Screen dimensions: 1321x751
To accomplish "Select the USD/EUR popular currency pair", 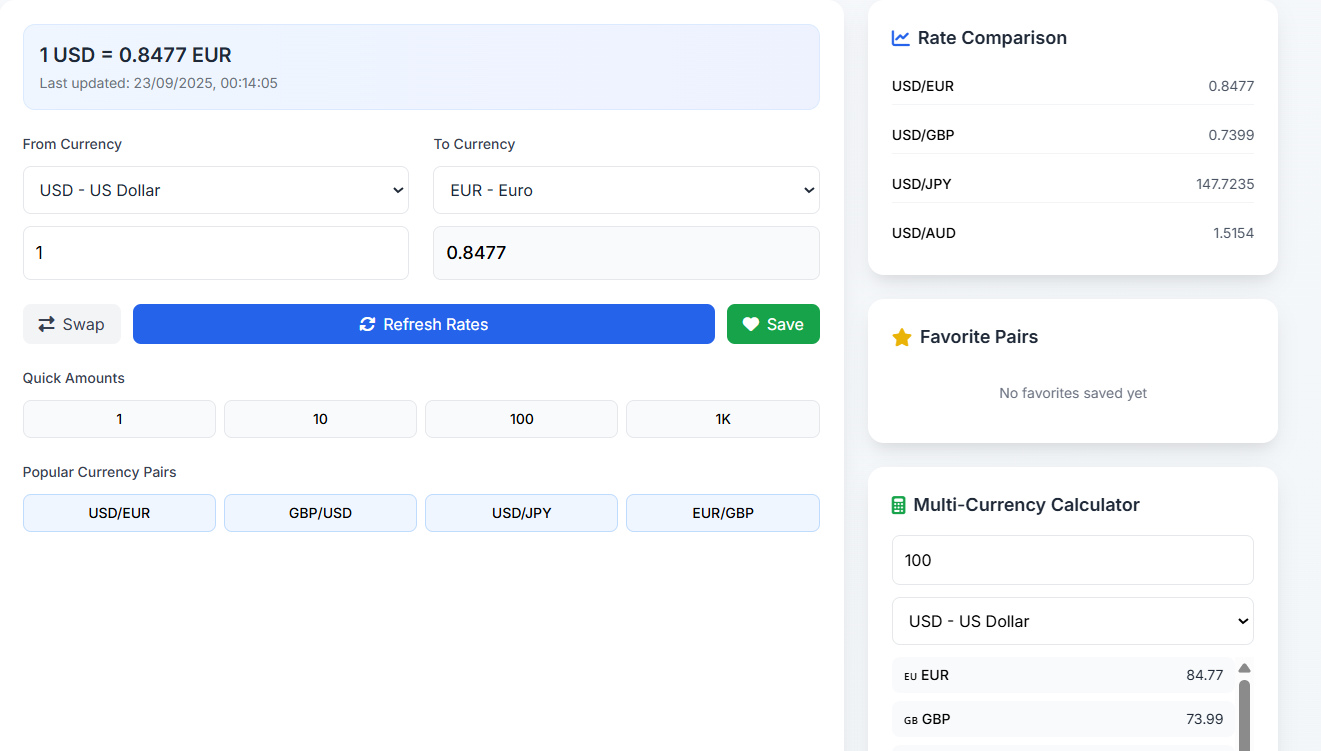I will pos(119,513).
